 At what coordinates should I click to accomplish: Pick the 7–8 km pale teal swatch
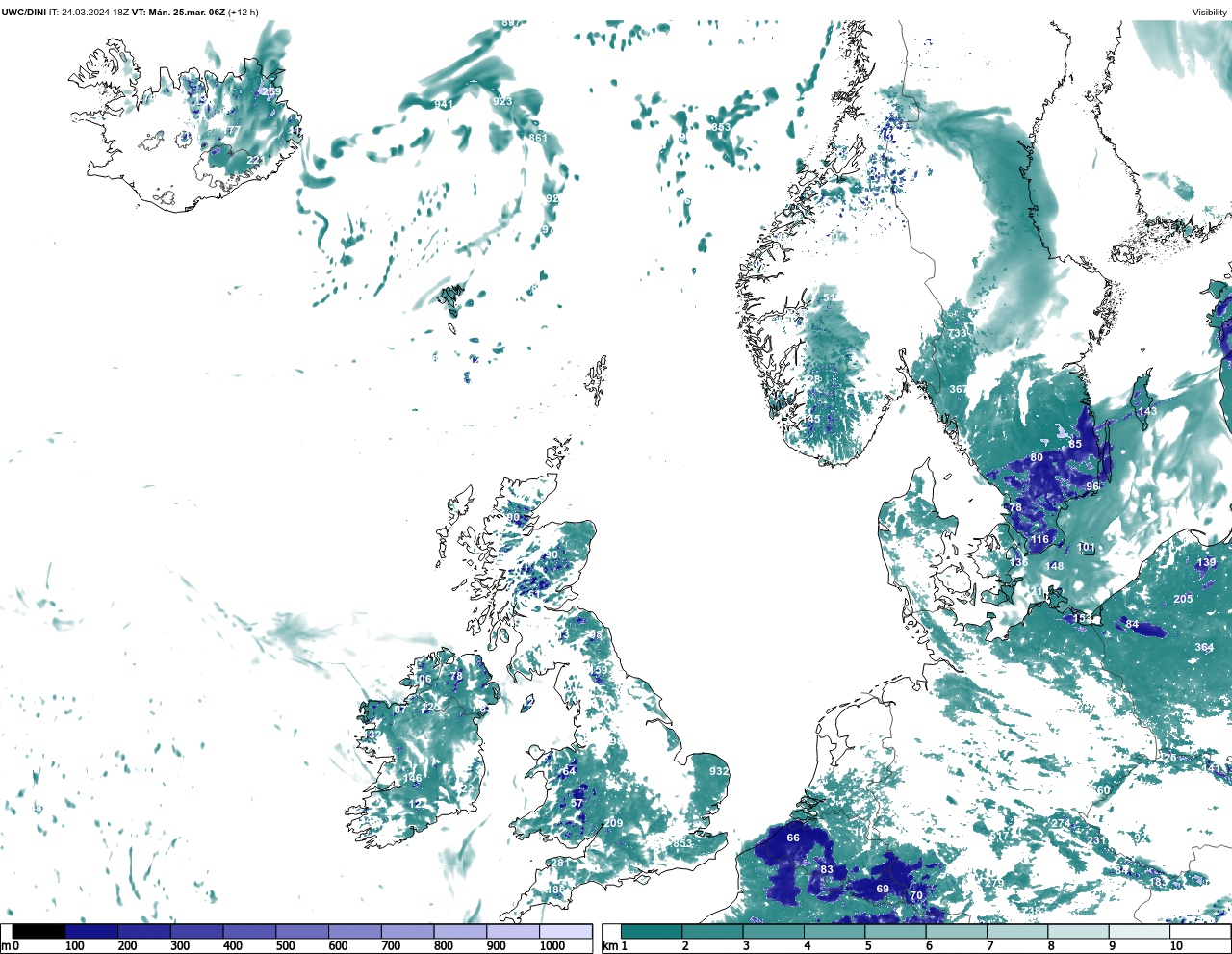coord(1016,932)
